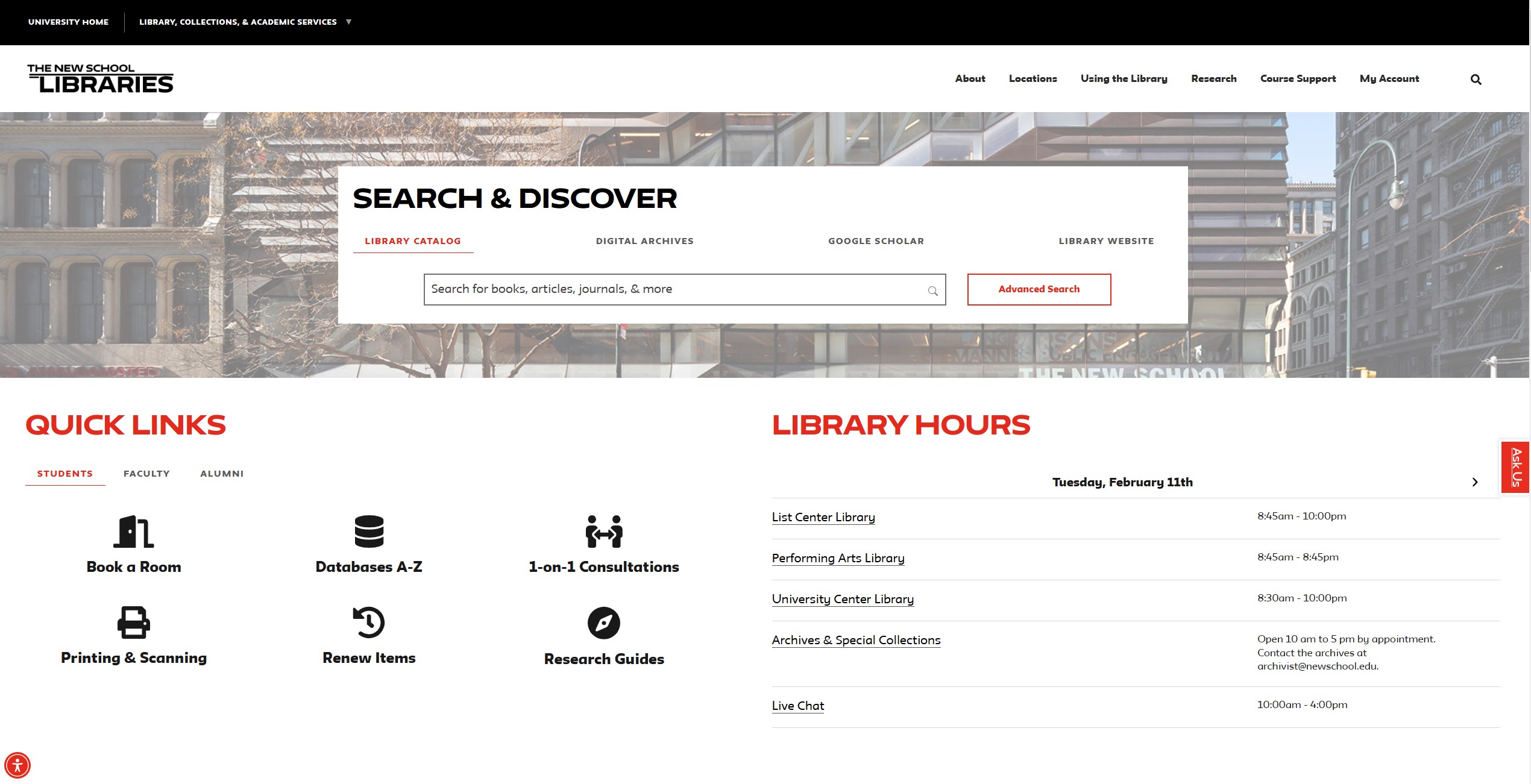Click the Book a Room door icon
Screen dimensions: 1531x784
(x=134, y=532)
